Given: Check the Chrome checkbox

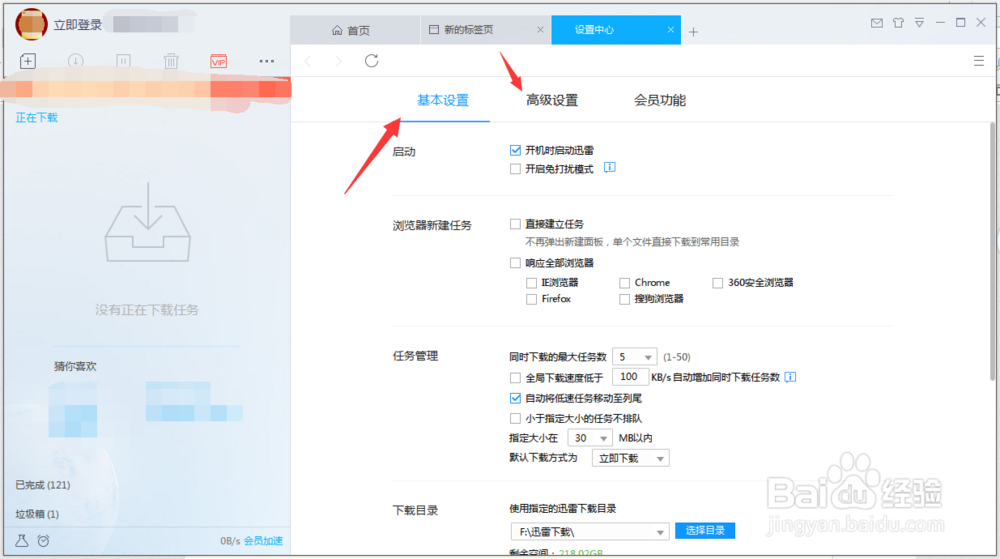Looking at the screenshot, I should click(x=624, y=282).
